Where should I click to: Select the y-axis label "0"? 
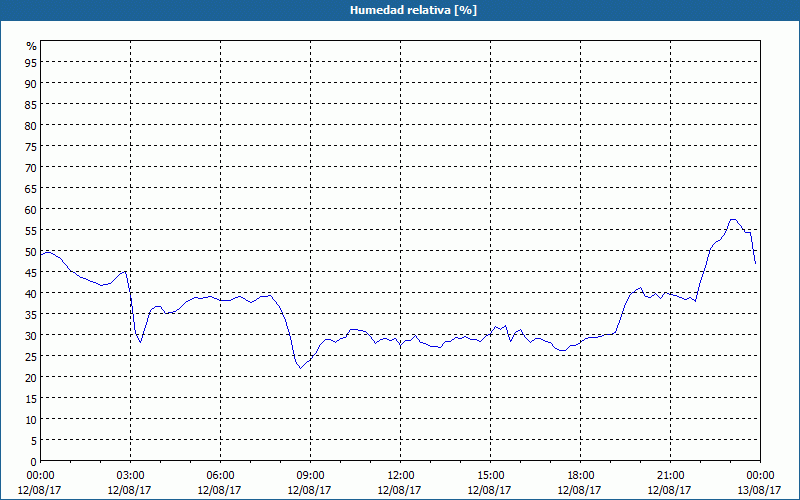34,462
